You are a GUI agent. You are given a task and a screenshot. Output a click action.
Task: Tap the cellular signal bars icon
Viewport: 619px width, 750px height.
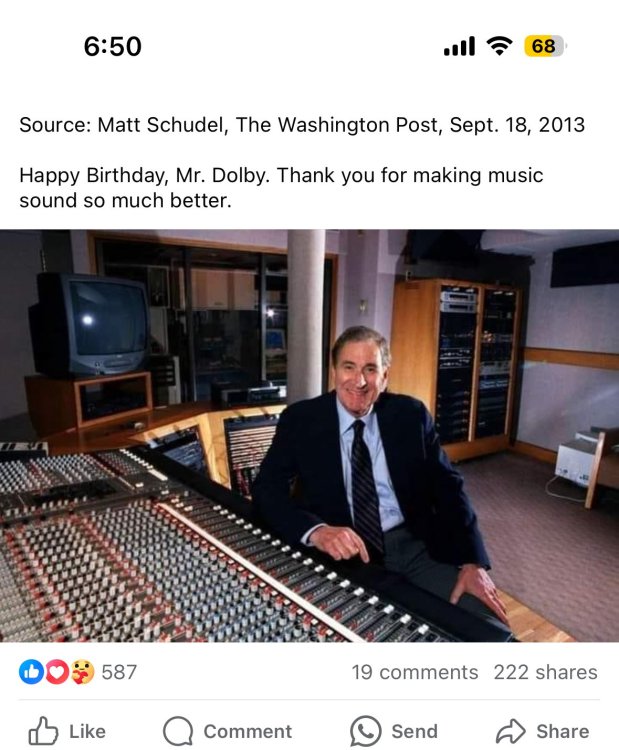click(x=459, y=46)
